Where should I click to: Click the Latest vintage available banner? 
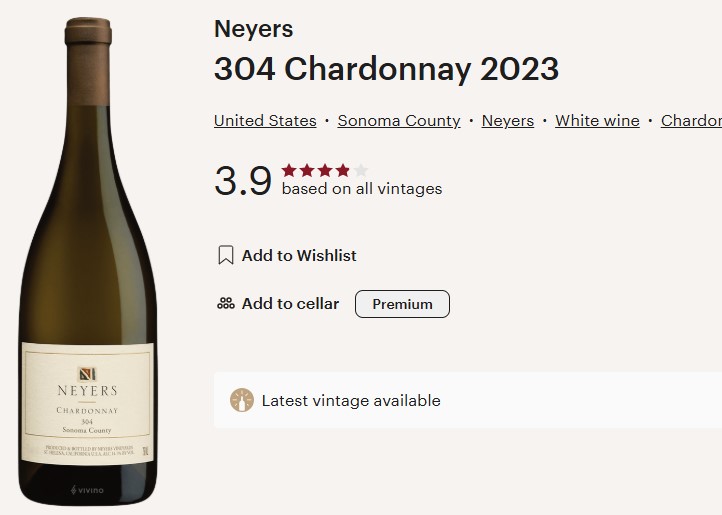468,400
